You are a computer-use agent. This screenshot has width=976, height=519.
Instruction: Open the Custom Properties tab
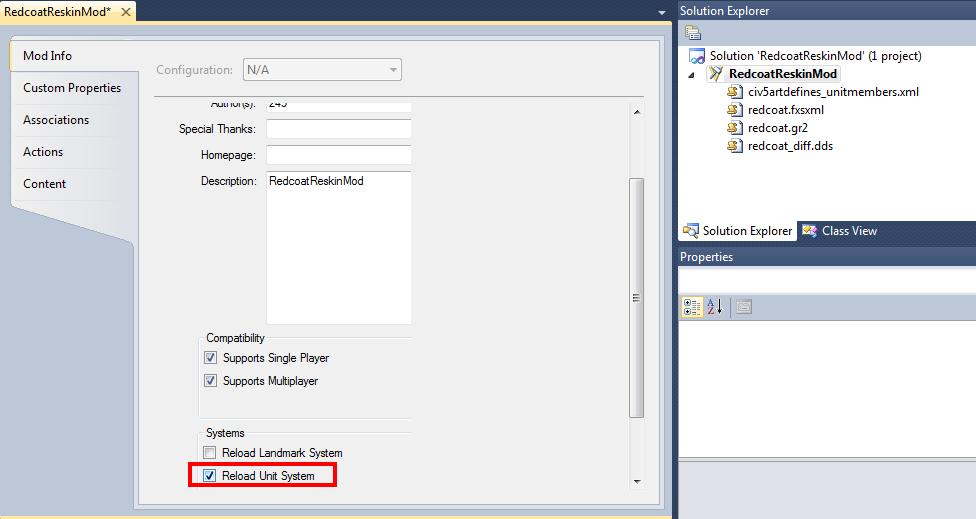click(x=74, y=88)
